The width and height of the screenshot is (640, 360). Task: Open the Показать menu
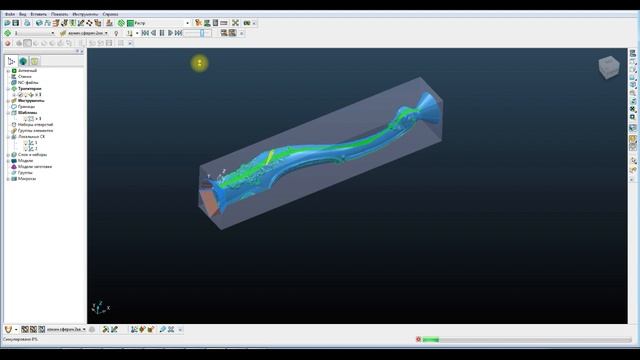point(60,14)
